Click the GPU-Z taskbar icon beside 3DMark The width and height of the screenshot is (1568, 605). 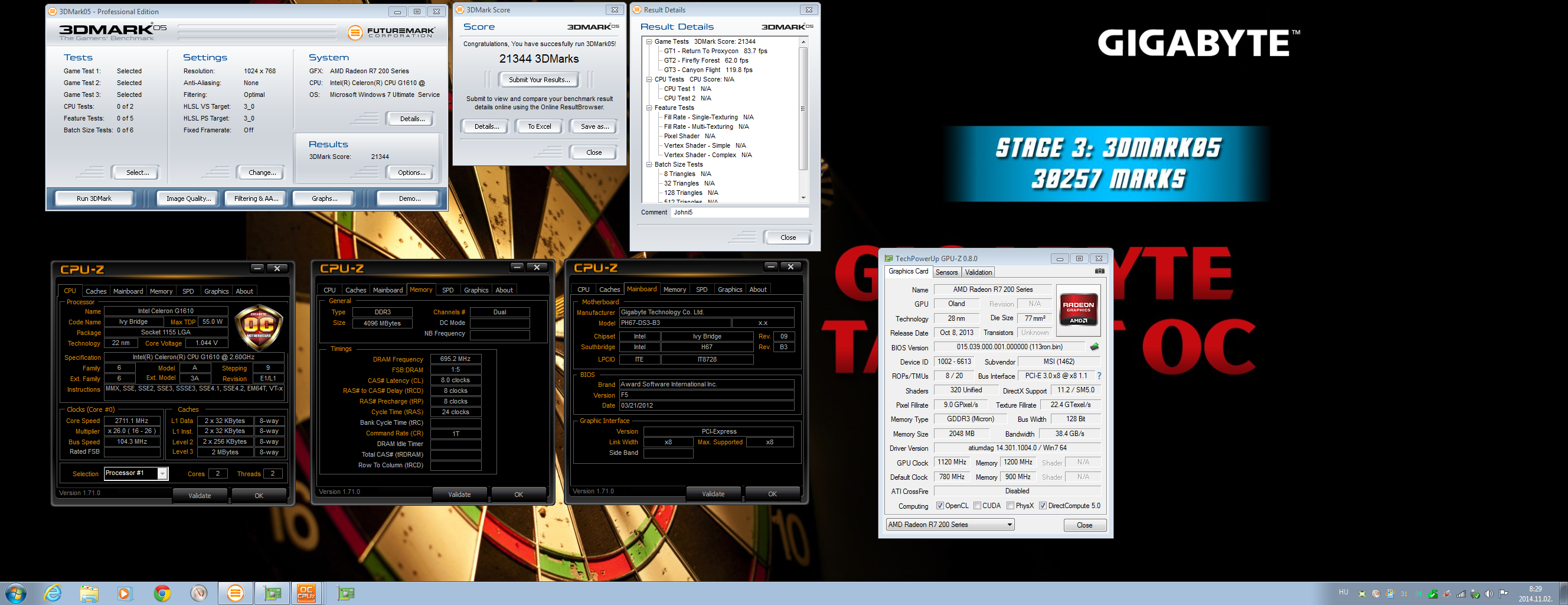tap(272, 593)
